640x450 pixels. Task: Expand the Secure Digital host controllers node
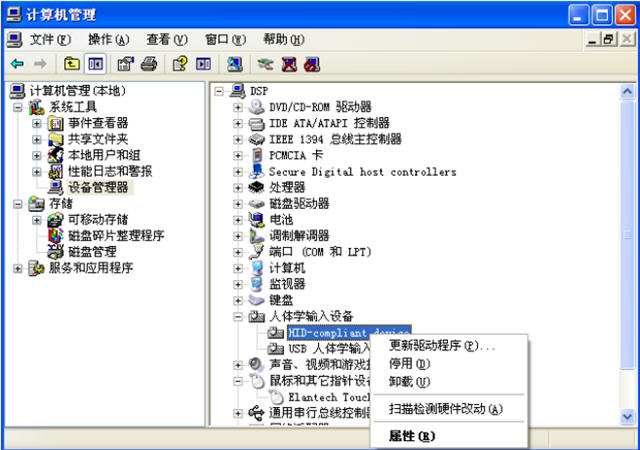click(238, 172)
